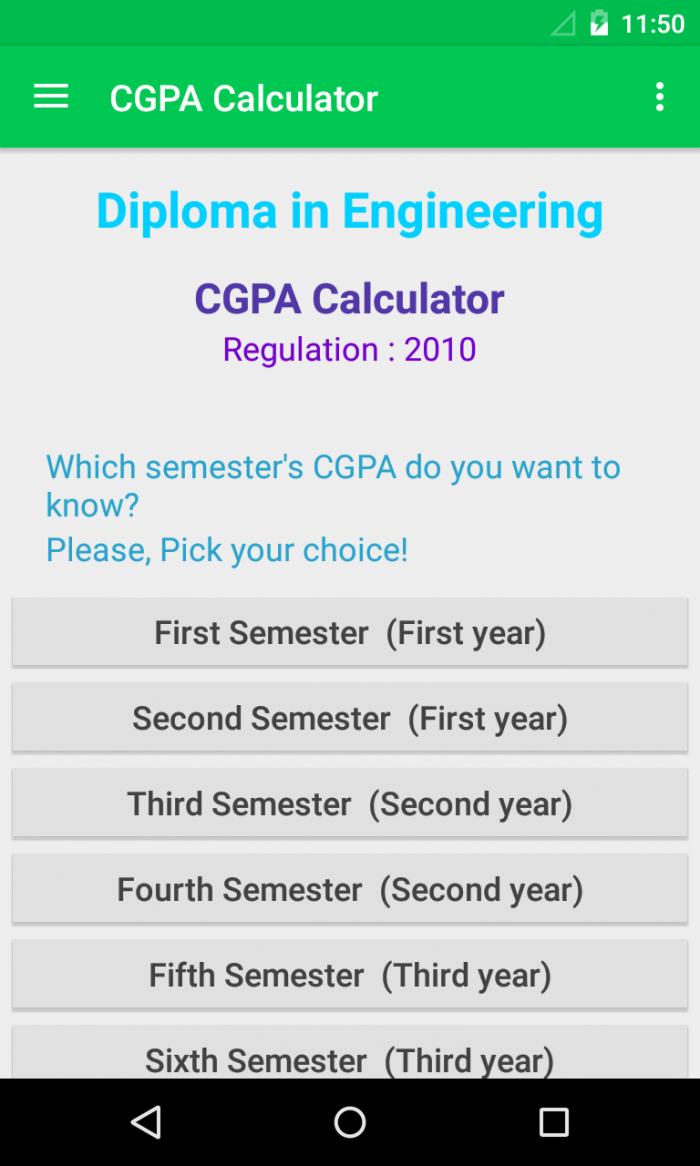
Task: Tap the recent apps square icon
Action: tap(554, 1121)
